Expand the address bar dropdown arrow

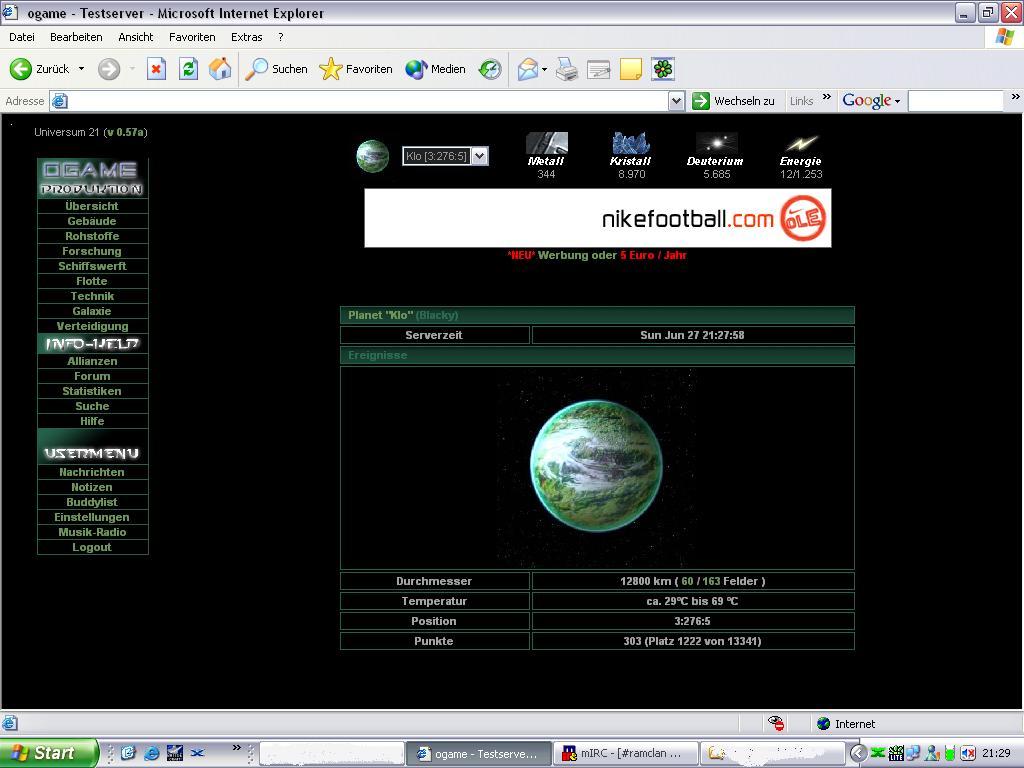click(676, 101)
